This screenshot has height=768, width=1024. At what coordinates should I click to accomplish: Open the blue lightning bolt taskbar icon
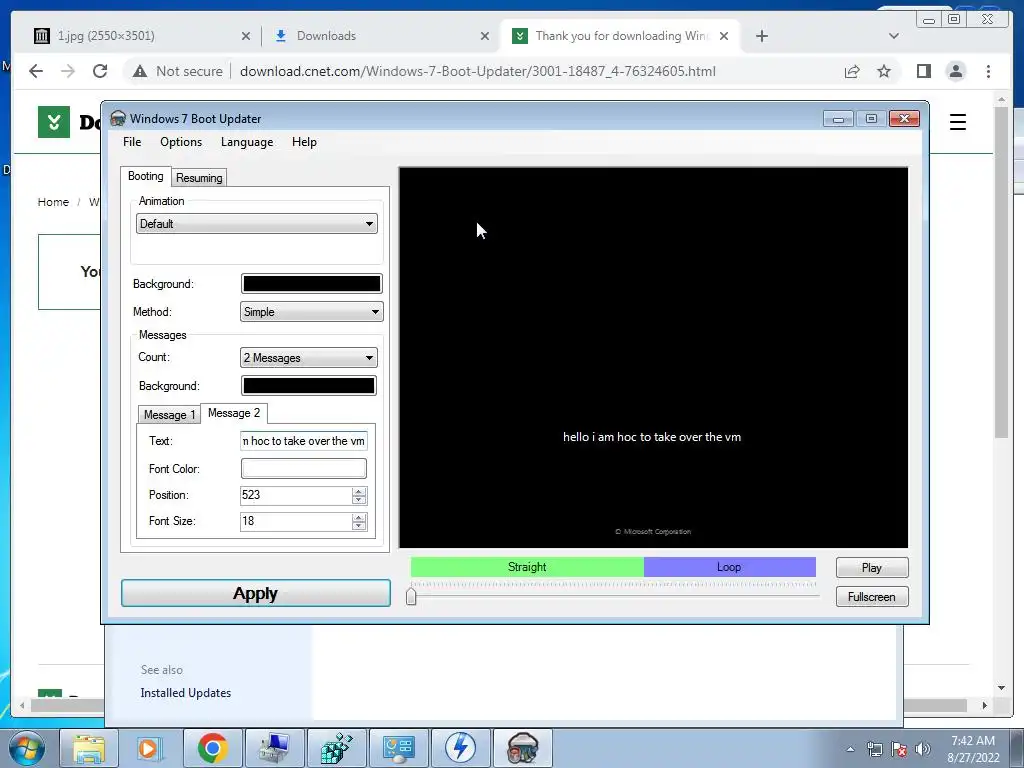click(x=460, y=748)
